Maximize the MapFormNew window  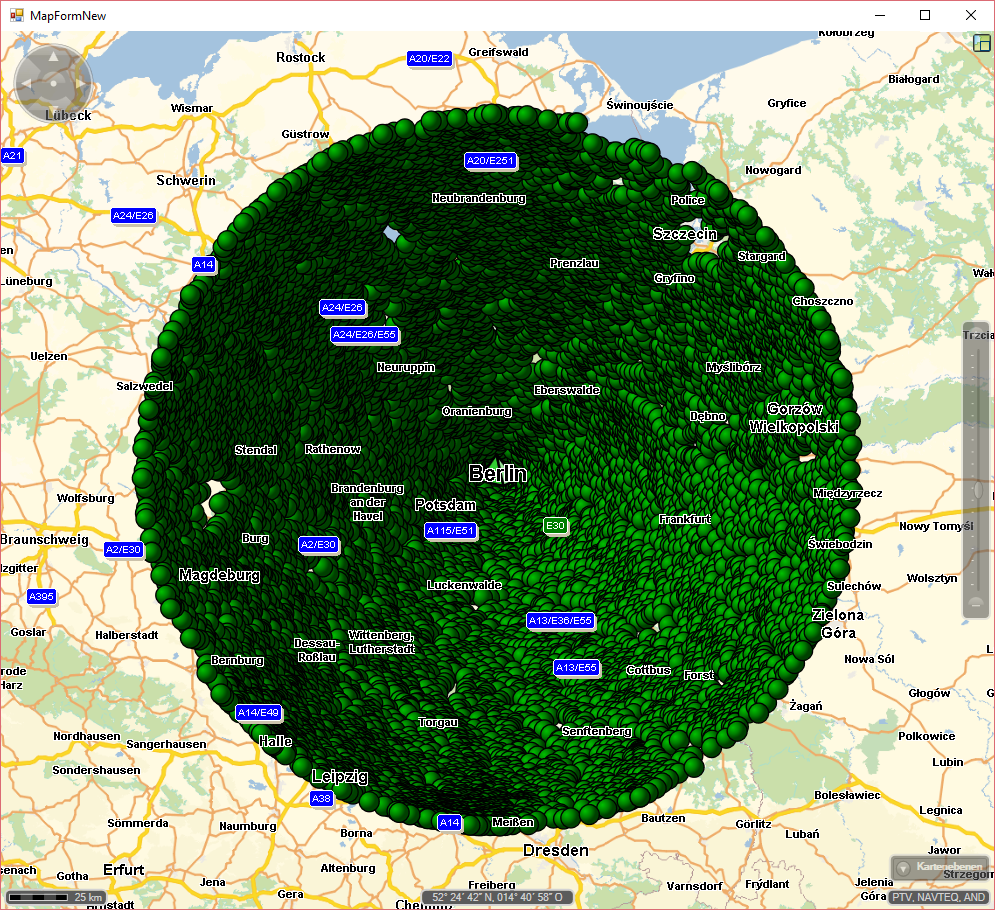click(925, 15)
